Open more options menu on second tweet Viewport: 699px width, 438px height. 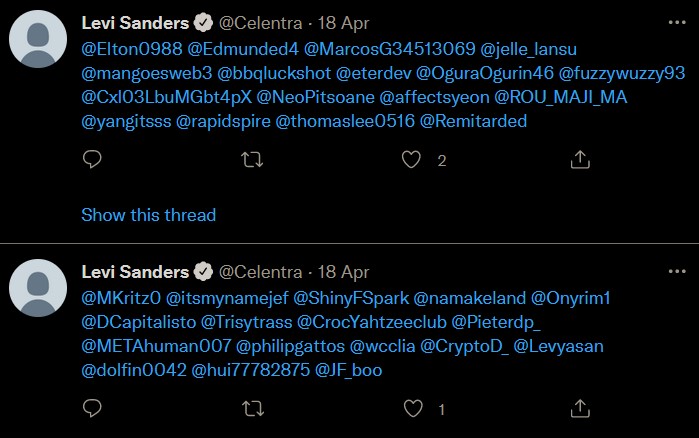point(677,271)
